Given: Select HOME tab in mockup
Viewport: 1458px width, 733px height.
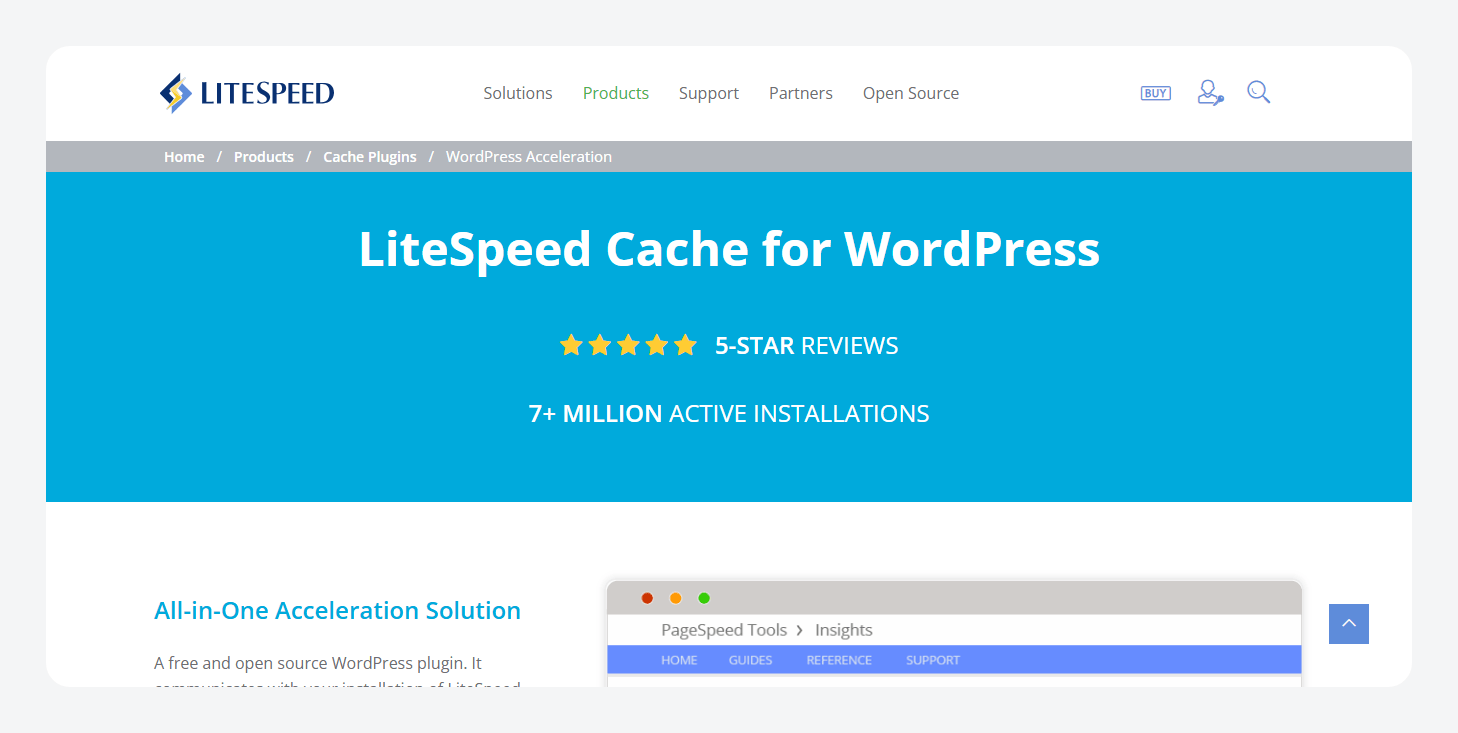Looking at the screenshot, I should click(679, 660).
